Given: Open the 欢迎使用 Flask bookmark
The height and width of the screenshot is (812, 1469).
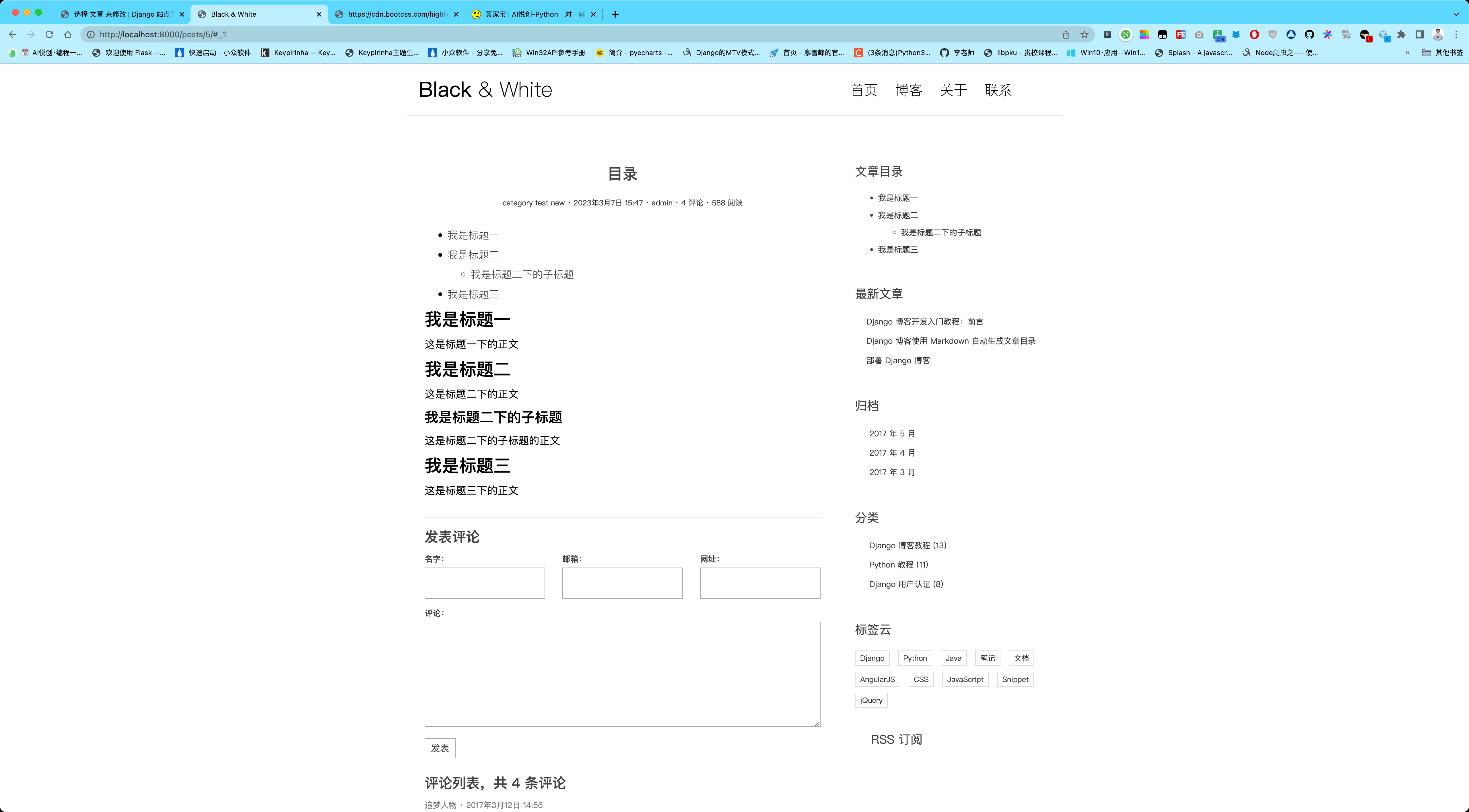Looking at the screenshot, I should pos(129,53).
